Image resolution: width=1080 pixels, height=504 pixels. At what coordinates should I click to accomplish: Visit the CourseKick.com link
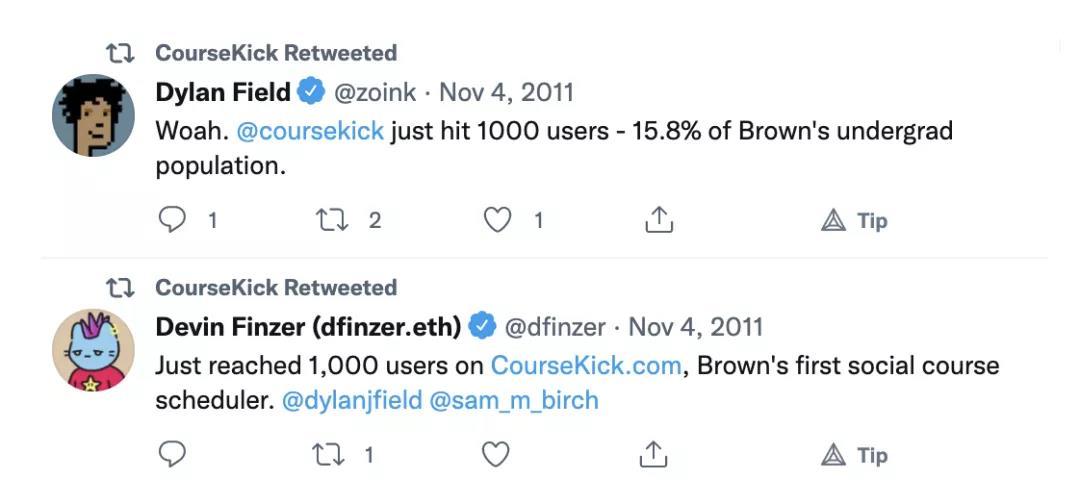click(x=586, y=365)
